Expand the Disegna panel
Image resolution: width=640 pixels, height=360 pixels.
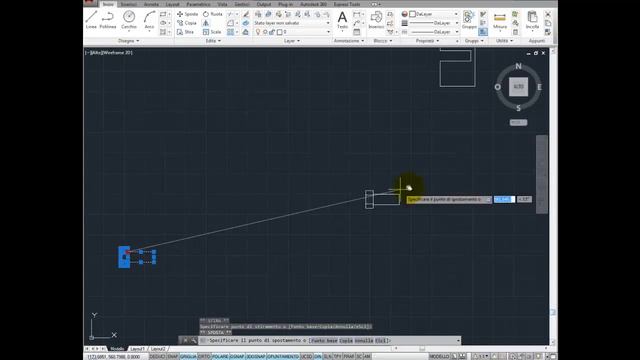[x=129, y=41]
